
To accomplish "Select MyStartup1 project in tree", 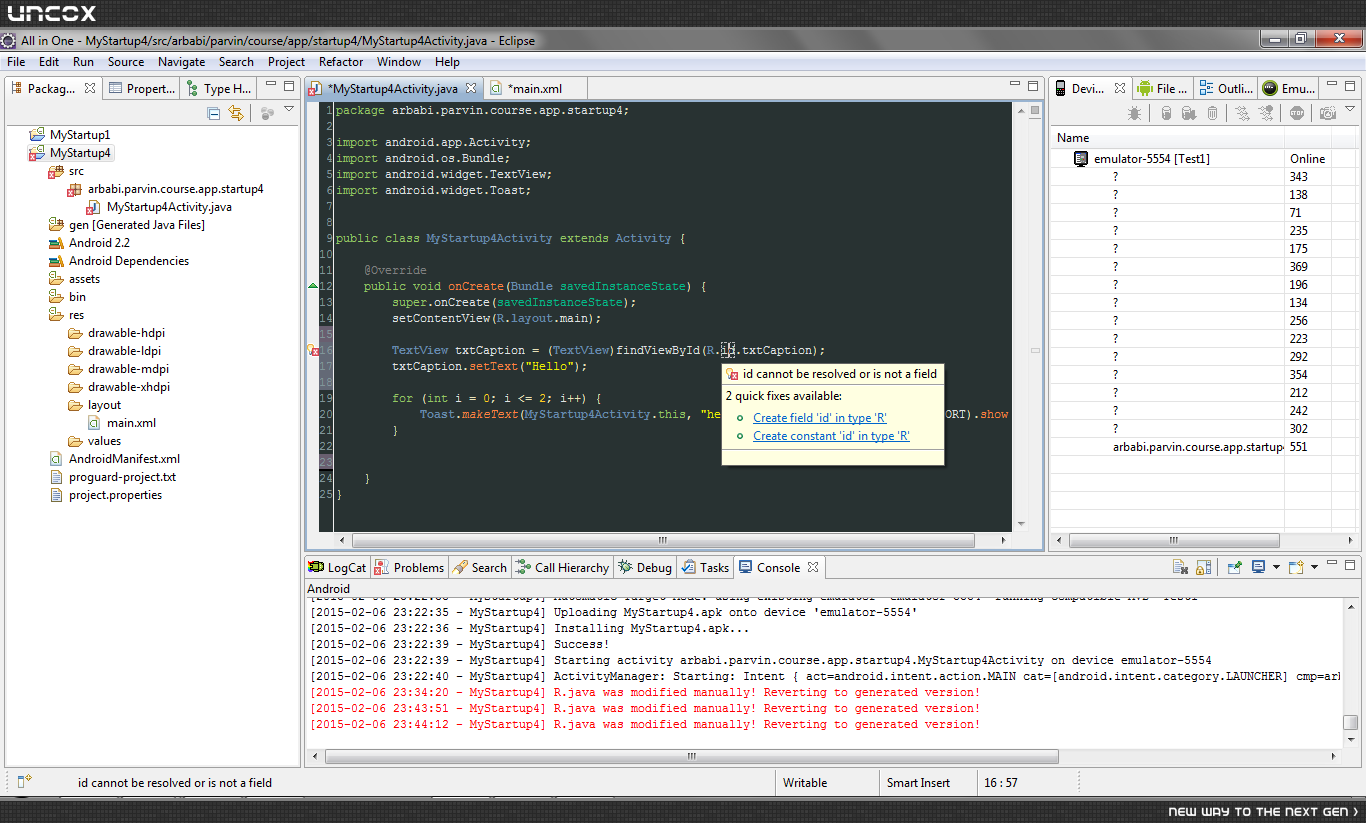I will (70, 135).
